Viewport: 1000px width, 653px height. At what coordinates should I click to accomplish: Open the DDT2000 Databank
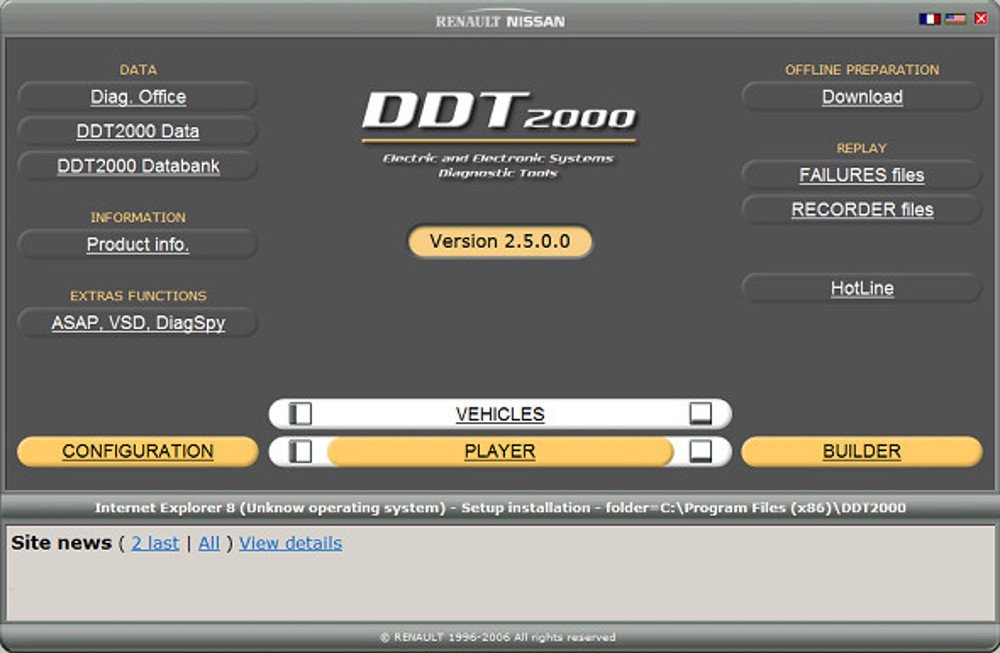coord(138,166)
